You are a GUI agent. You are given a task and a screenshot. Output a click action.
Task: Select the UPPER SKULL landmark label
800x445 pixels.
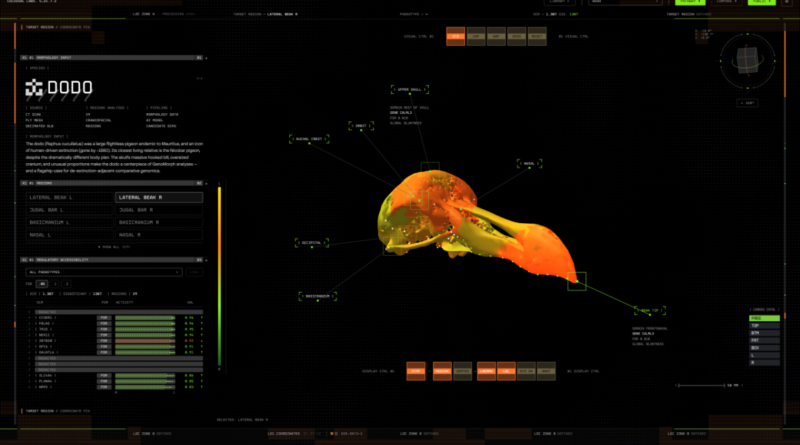pos(410,89)
